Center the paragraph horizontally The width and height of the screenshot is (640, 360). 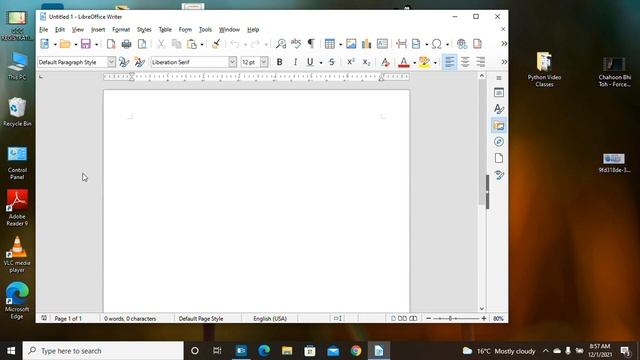pos(465,62)
